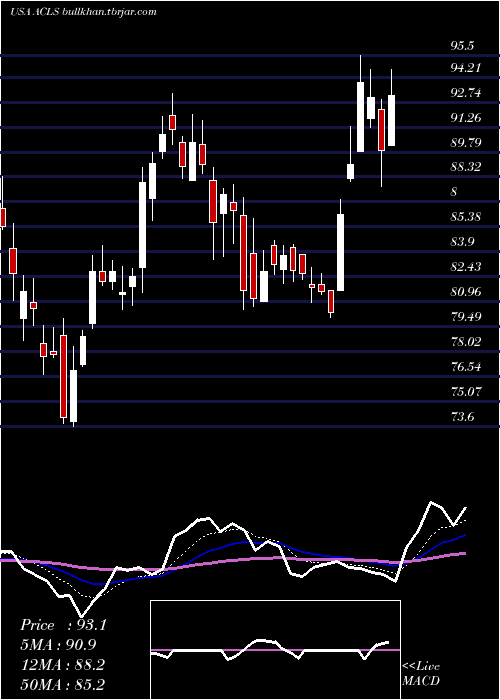Image resolution: width=500 pixels, height=700 pixels.
Task: Select the 94.21 price axis label
Action: (x=466, y=68)
